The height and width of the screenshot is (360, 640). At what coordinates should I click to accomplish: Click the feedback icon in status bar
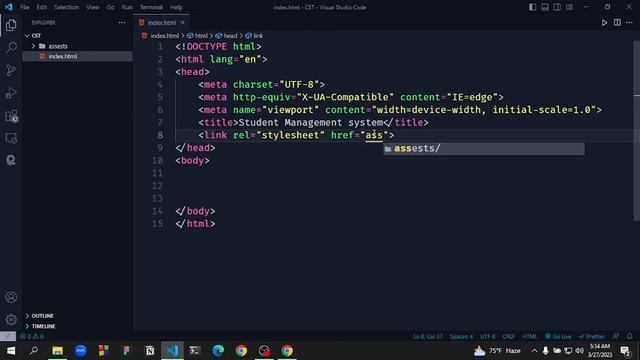click(616, 336)
